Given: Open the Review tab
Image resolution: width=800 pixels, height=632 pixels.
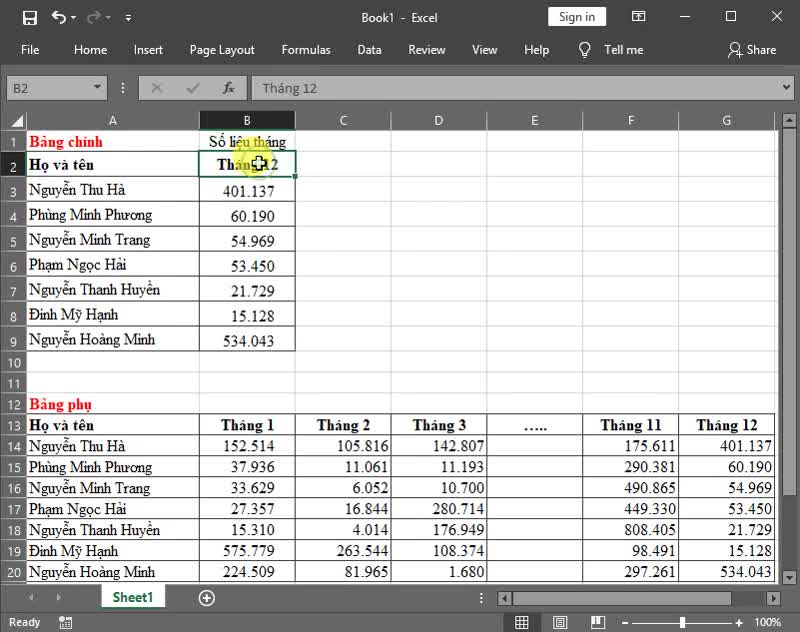Looking at the screenshot, I should click(427, 49).
